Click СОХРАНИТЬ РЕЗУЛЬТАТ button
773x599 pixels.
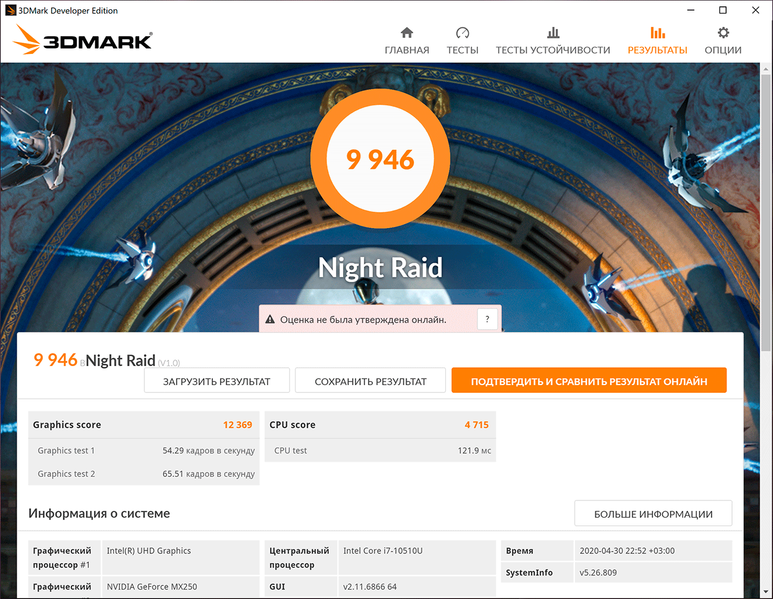pos(370,381)
